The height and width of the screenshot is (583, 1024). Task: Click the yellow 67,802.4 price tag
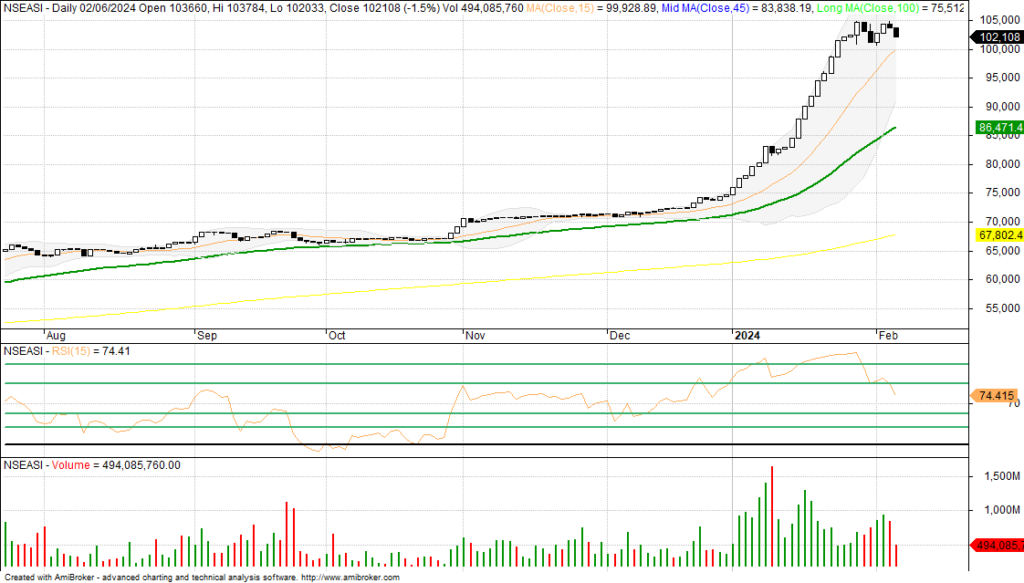997,235
